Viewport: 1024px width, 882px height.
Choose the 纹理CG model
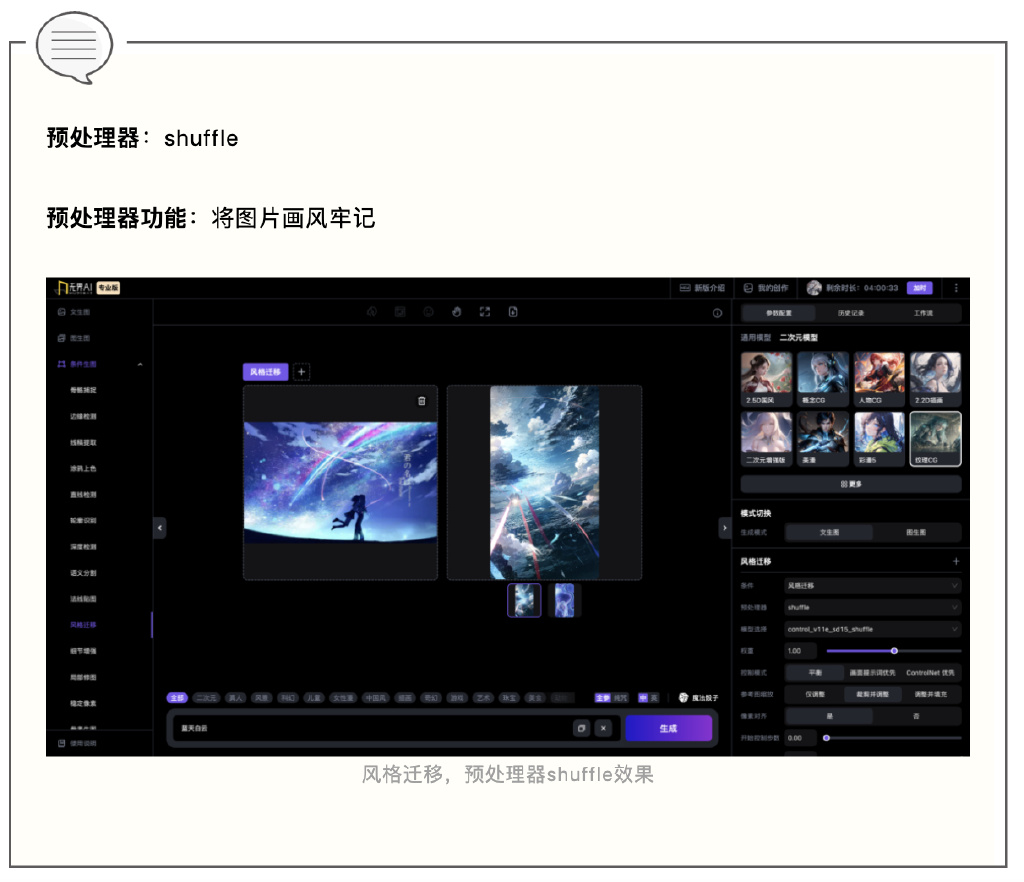(x=936, y=439)
